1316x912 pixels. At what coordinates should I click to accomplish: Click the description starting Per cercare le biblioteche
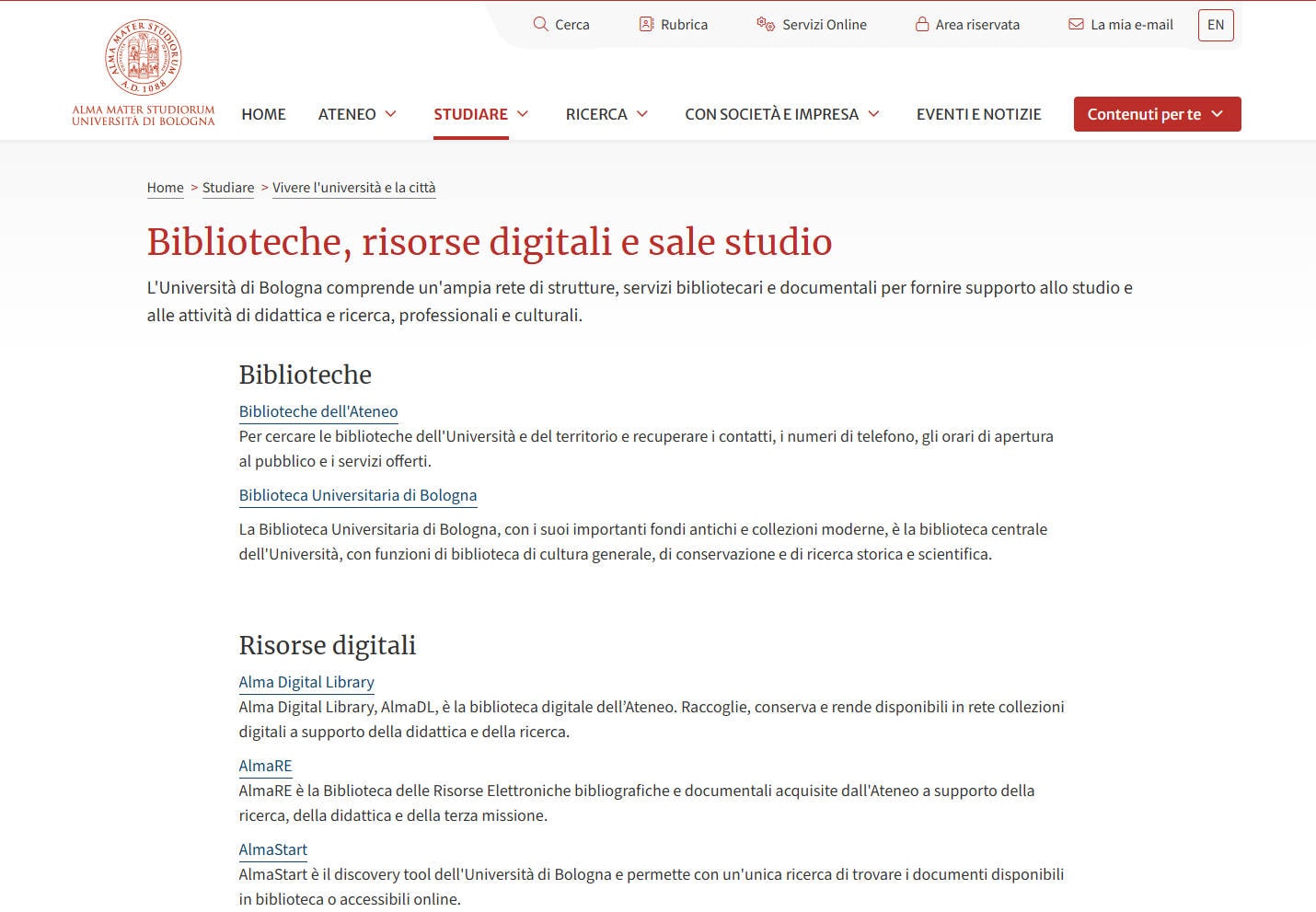(646, 449)
